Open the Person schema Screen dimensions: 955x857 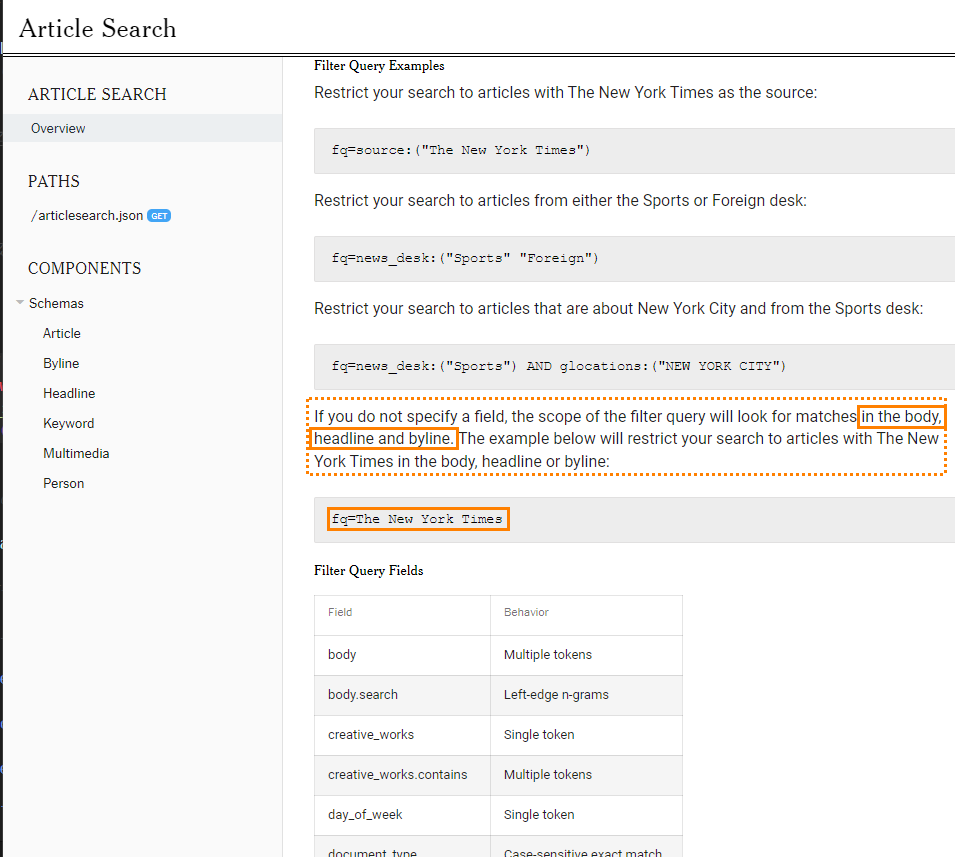click(x=63, y=483)
